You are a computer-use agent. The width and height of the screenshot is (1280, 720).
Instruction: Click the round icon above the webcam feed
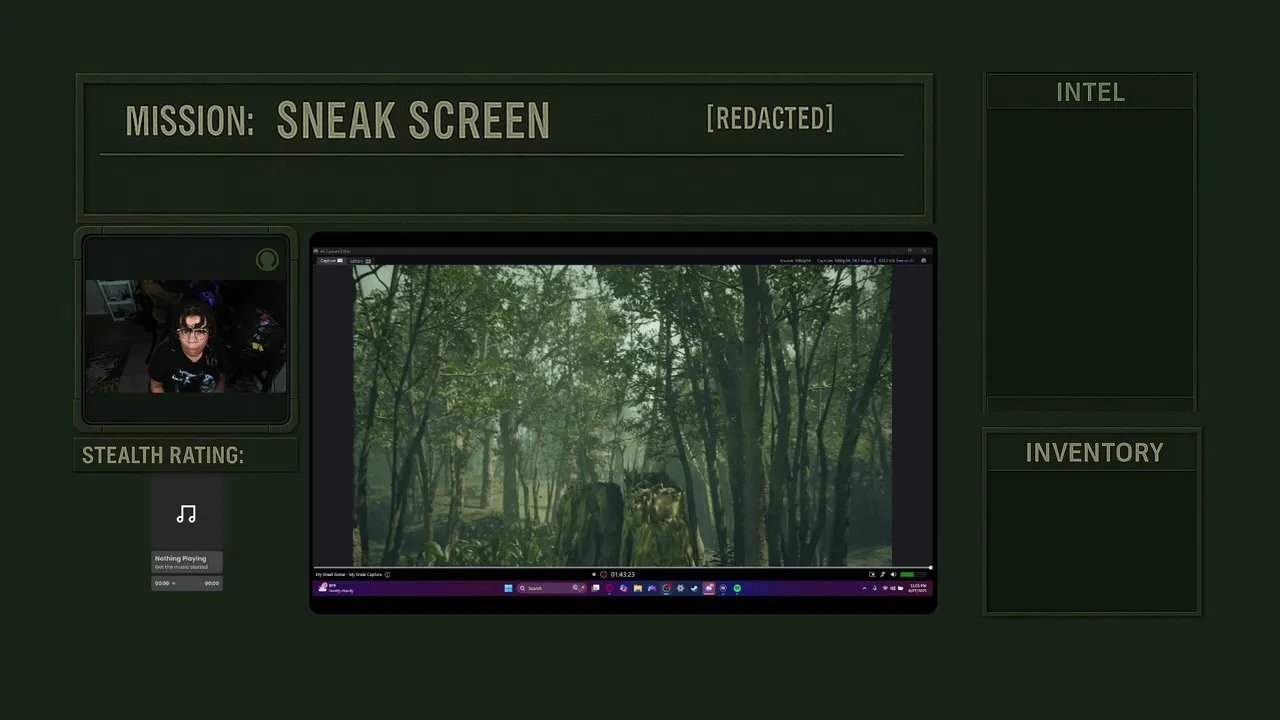(267, 260)
